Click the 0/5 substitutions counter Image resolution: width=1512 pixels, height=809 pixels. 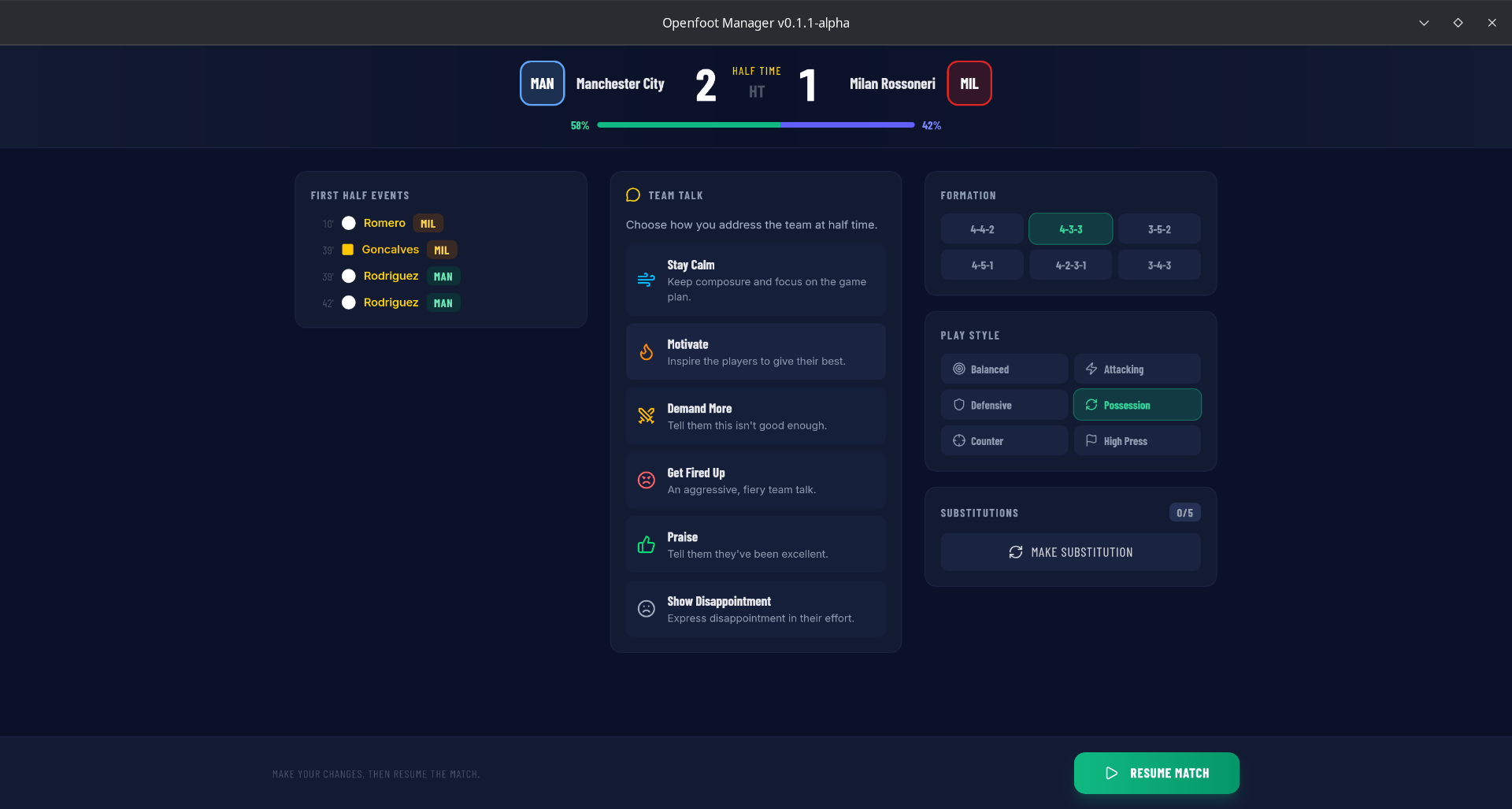click(1184, 513)
